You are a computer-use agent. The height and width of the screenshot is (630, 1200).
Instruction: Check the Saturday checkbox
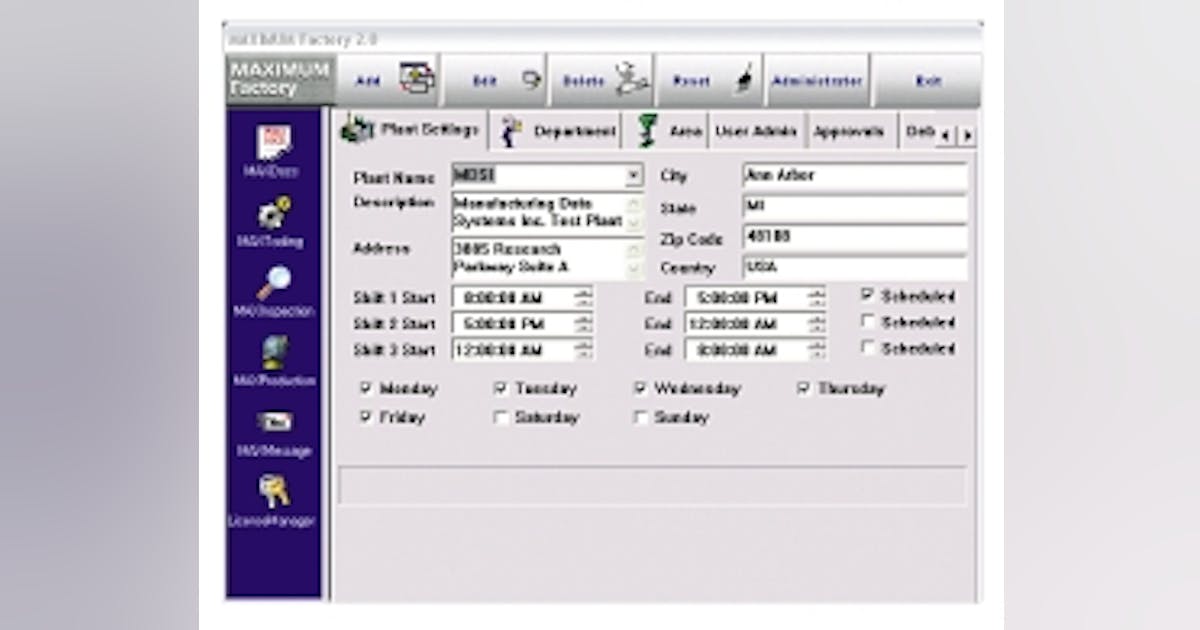[502, 417]
